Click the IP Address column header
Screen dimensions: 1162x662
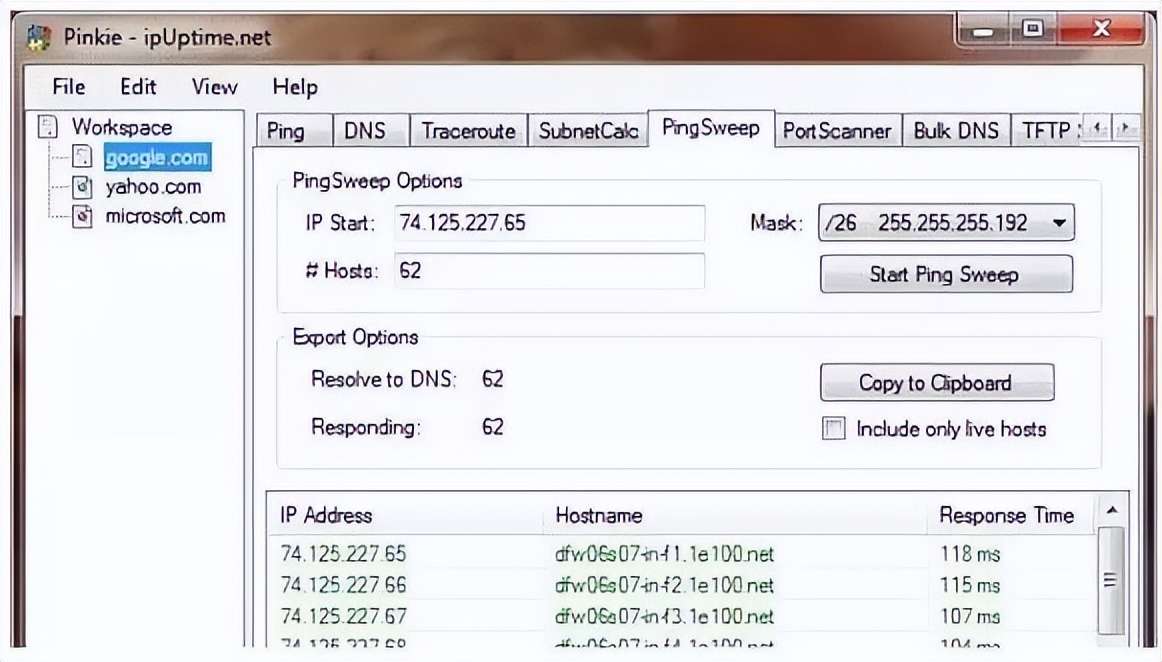[x=405, y=515]
